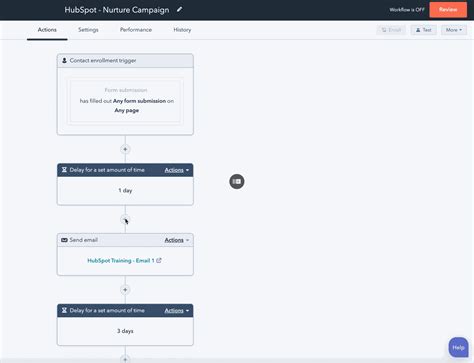Click the Test button
The image size is (474, 363).
[423, 30]
